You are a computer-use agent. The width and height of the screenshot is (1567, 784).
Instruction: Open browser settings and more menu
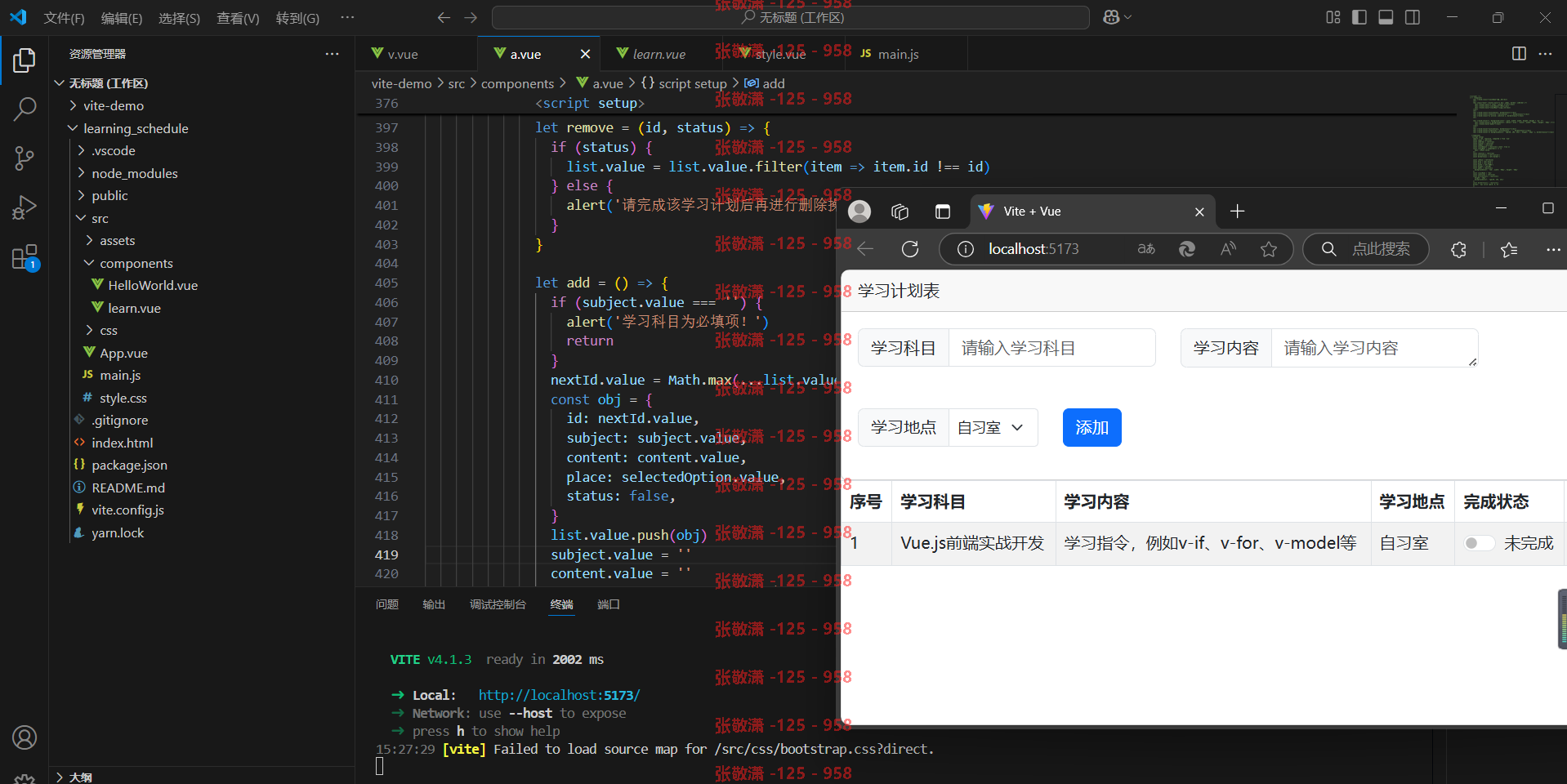coord(1553,249)
